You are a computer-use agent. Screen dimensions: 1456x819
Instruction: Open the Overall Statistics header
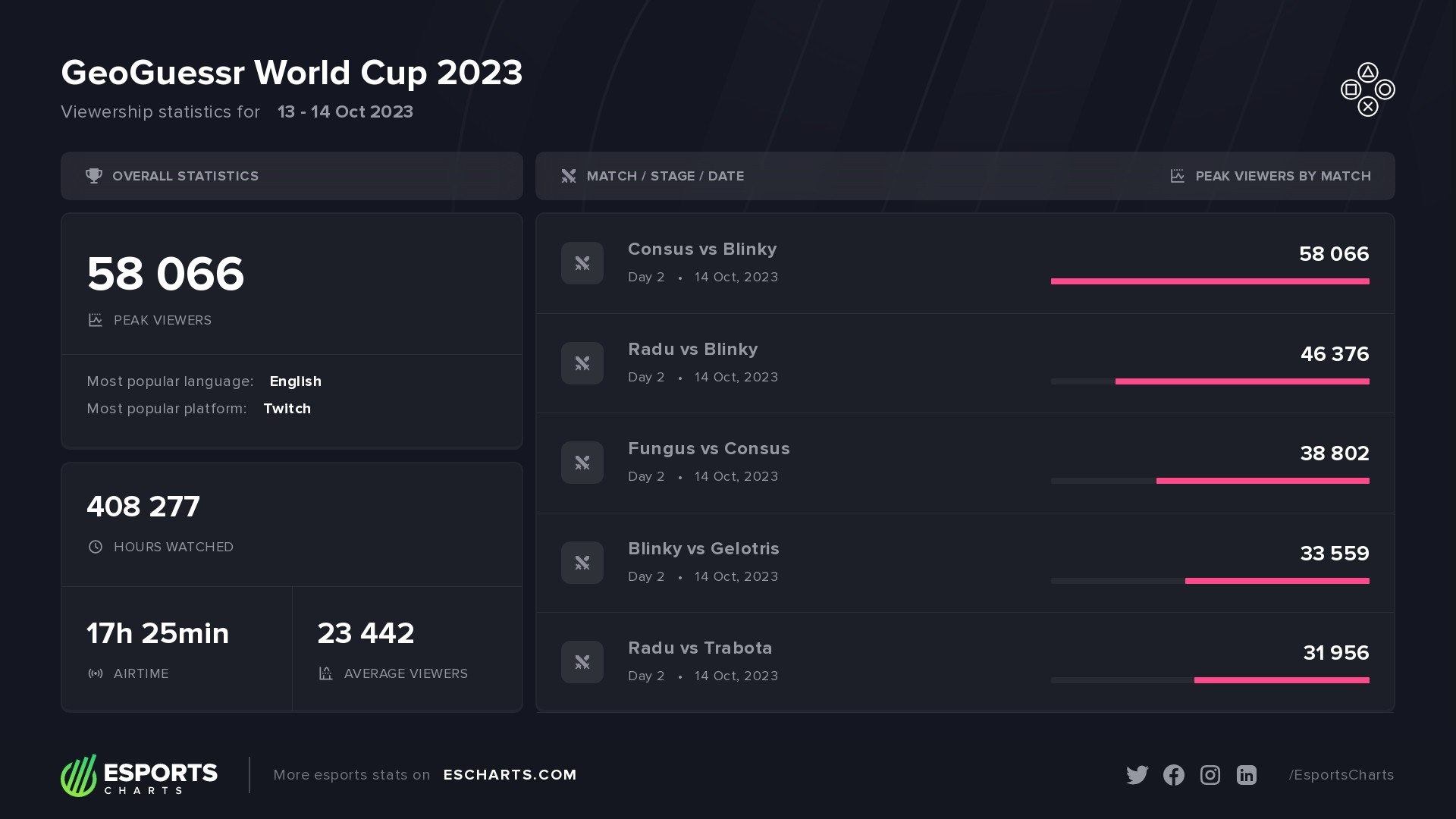tap(292, 176)
